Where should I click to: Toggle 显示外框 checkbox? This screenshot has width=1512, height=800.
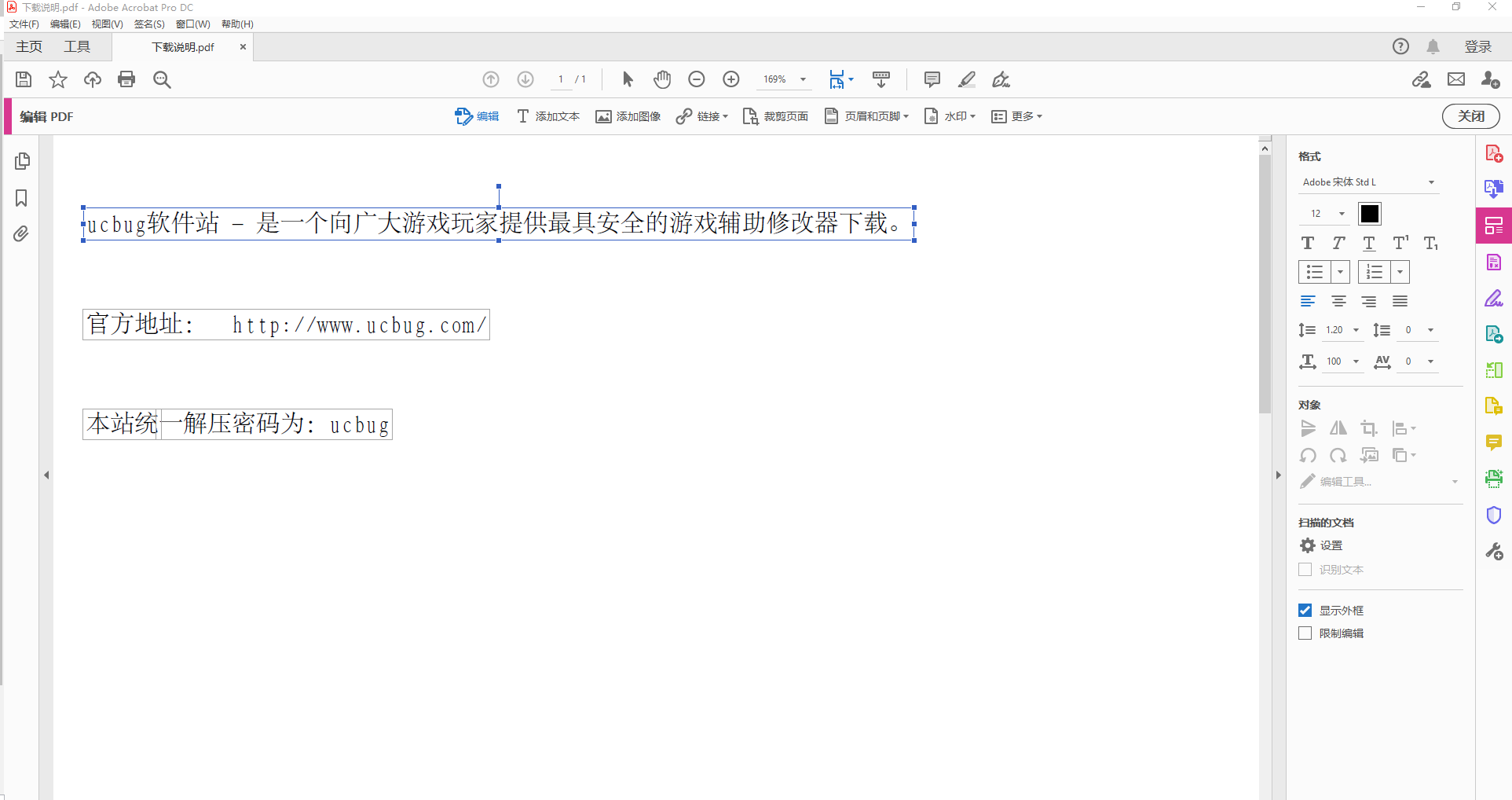point(1305,611)
